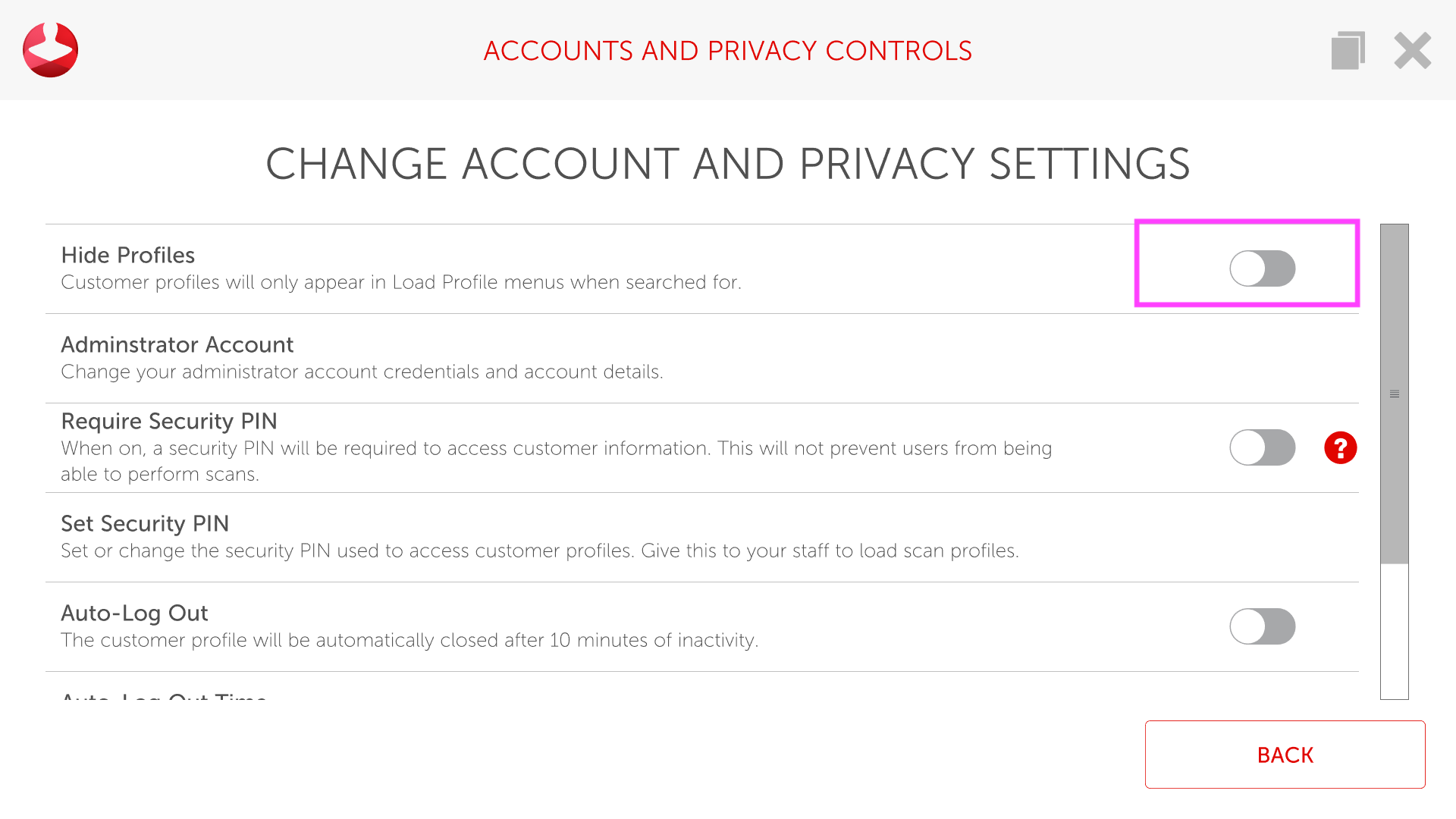Click the grey scrollbar thumb

pyautogui.click(x=1394, y=394)
